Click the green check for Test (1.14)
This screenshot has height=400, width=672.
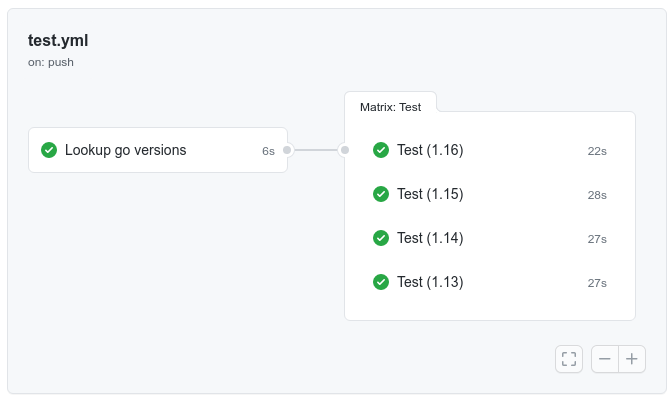[381, 238]
